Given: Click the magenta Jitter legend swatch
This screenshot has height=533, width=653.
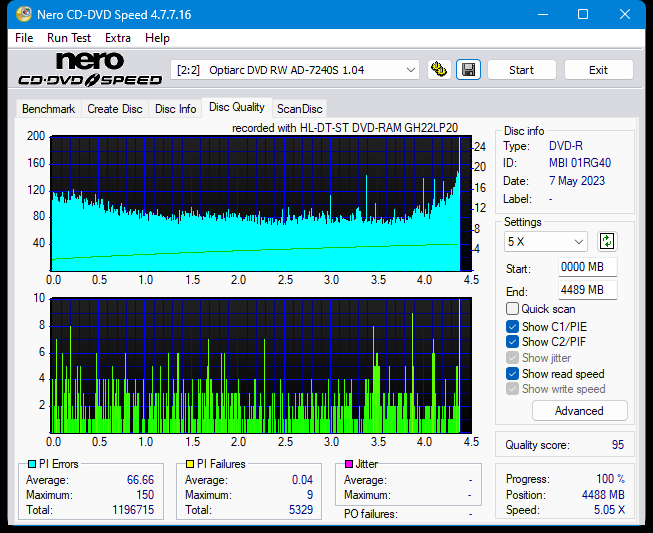Looking at the screenshot, I should point(348,464).
